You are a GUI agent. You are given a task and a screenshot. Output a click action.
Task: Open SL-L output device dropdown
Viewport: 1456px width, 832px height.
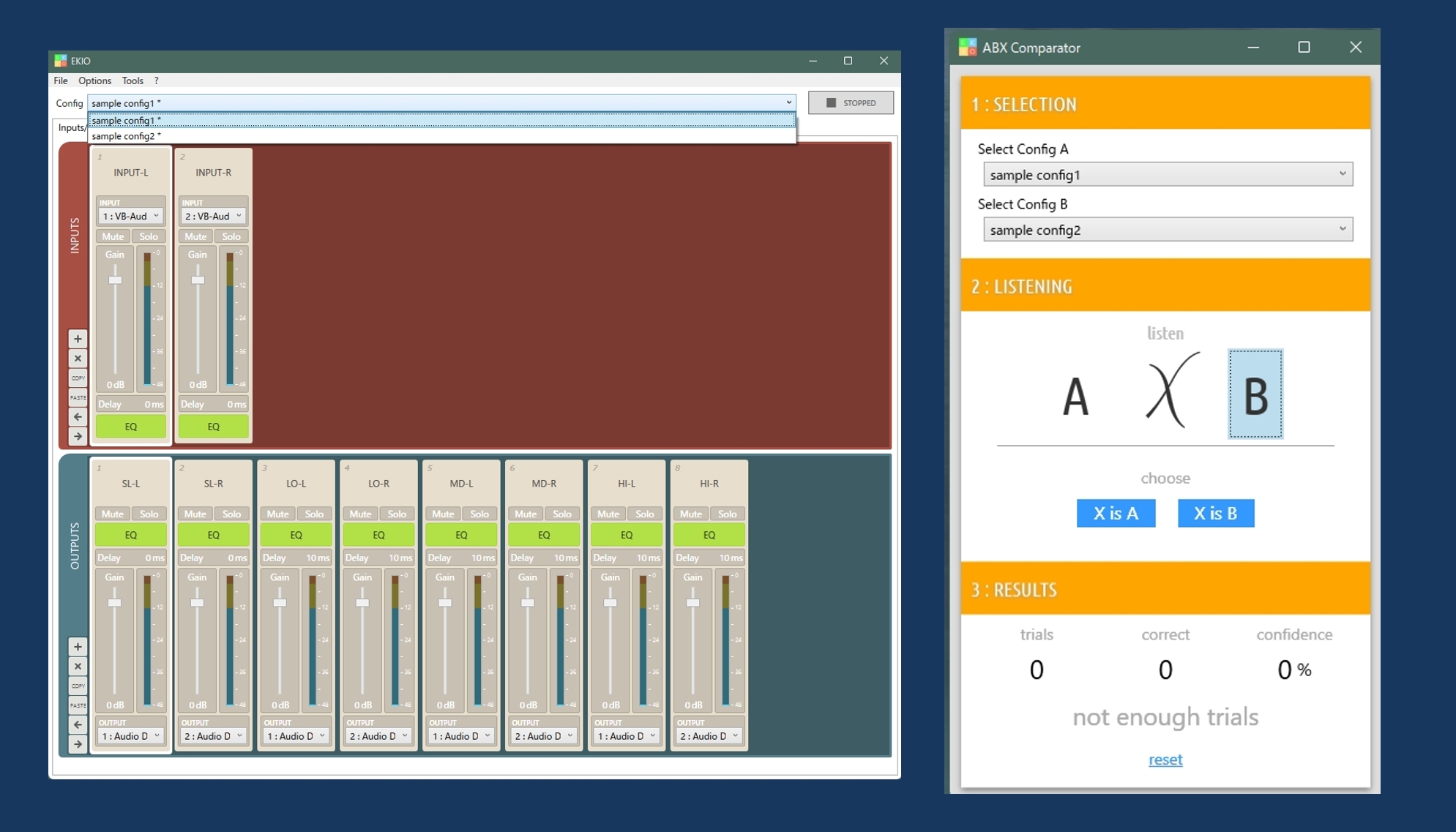pos(130,736)
